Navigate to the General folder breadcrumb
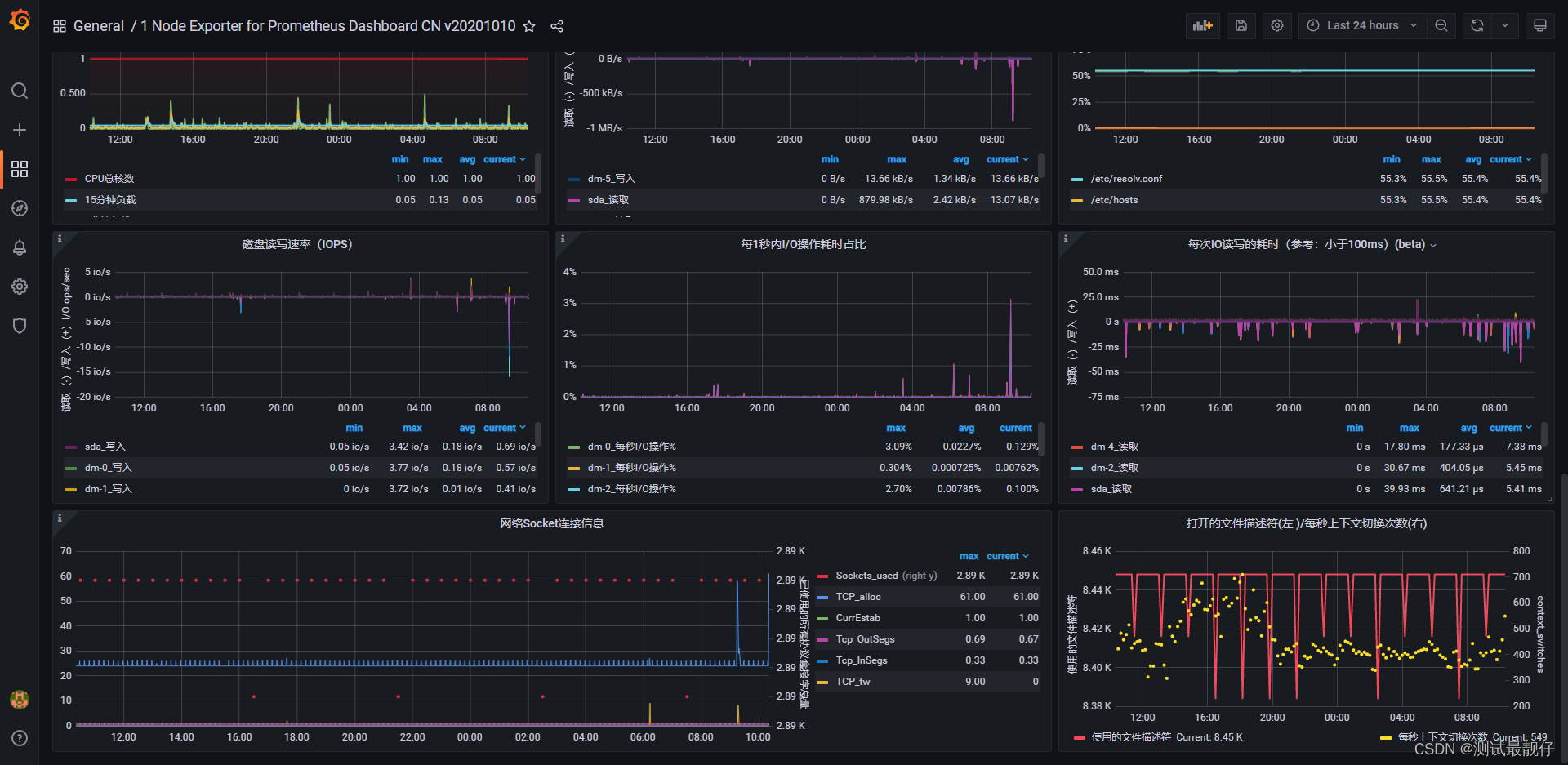Image resolution: width=1568 pixels, height=765 pixels. 99,26
